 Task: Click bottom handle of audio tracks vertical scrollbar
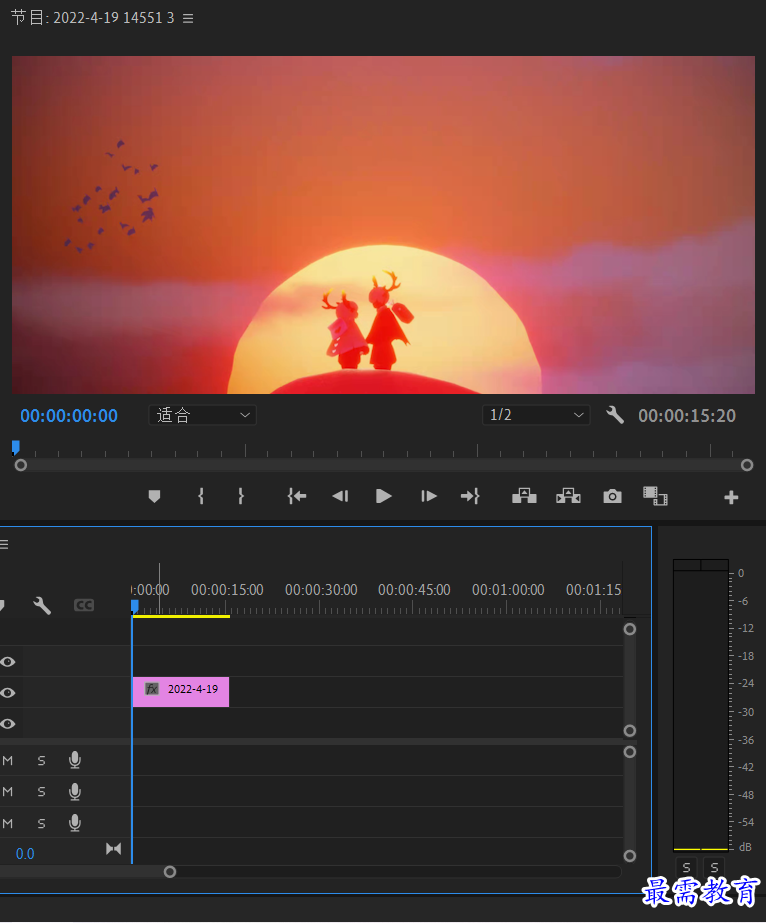[630, 856]
